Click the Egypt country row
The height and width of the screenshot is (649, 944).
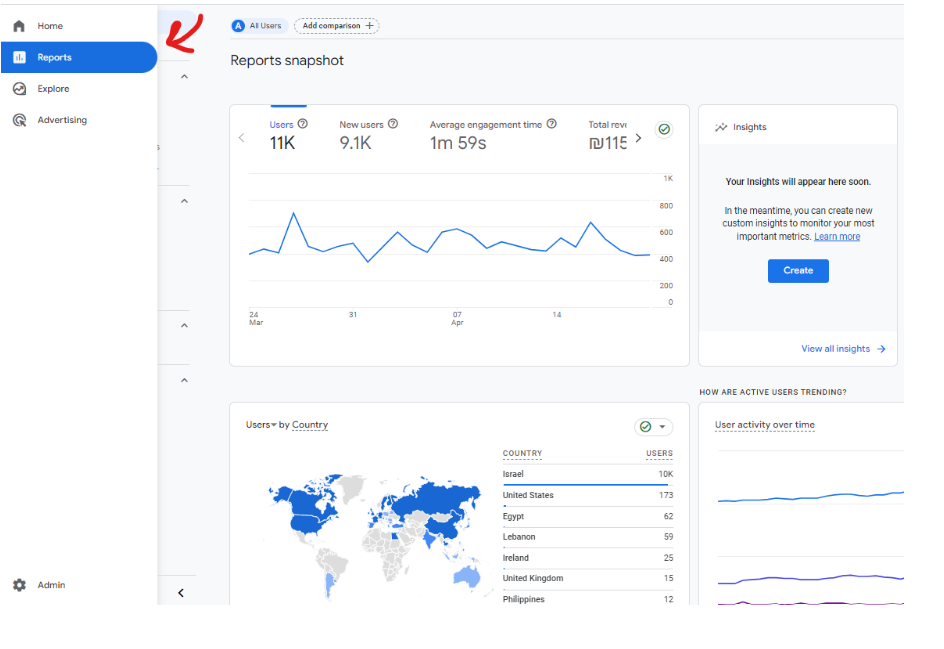pyautogui.click(x=588, y=517)
